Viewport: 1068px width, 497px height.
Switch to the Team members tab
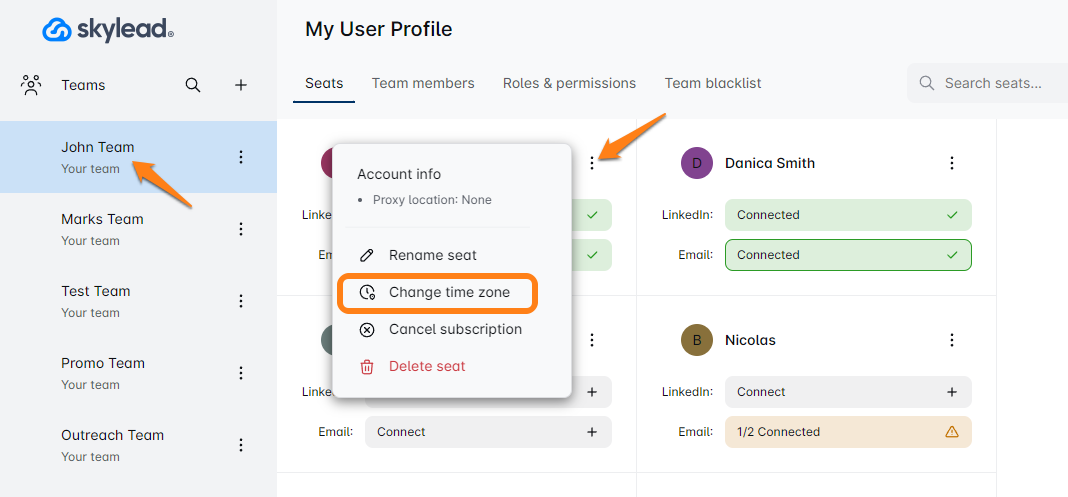pyautogui.click(x=423, y=83)
